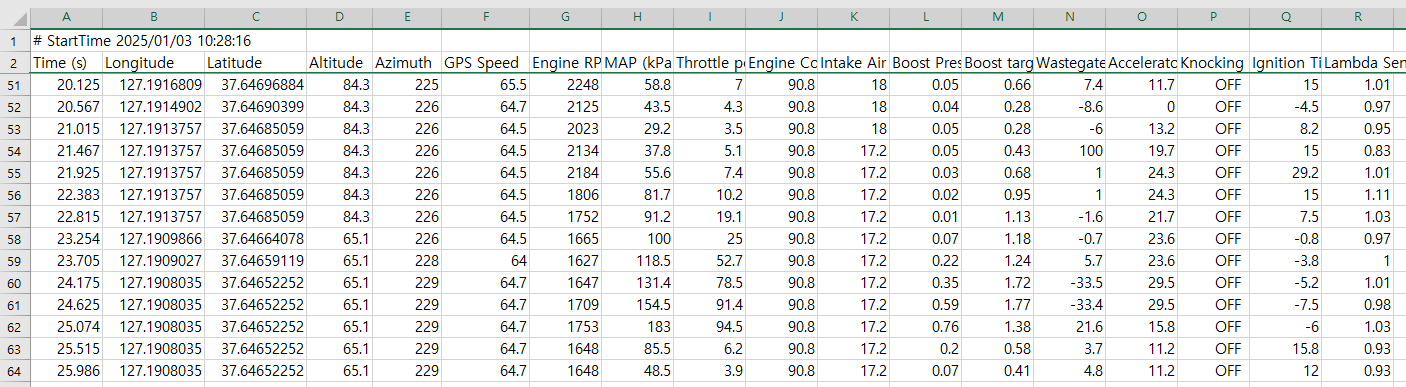1406x387 pixels.
Task: Click cell with Engine RPM value 2248
Action: pyautogui.click(x=566, y=85)
